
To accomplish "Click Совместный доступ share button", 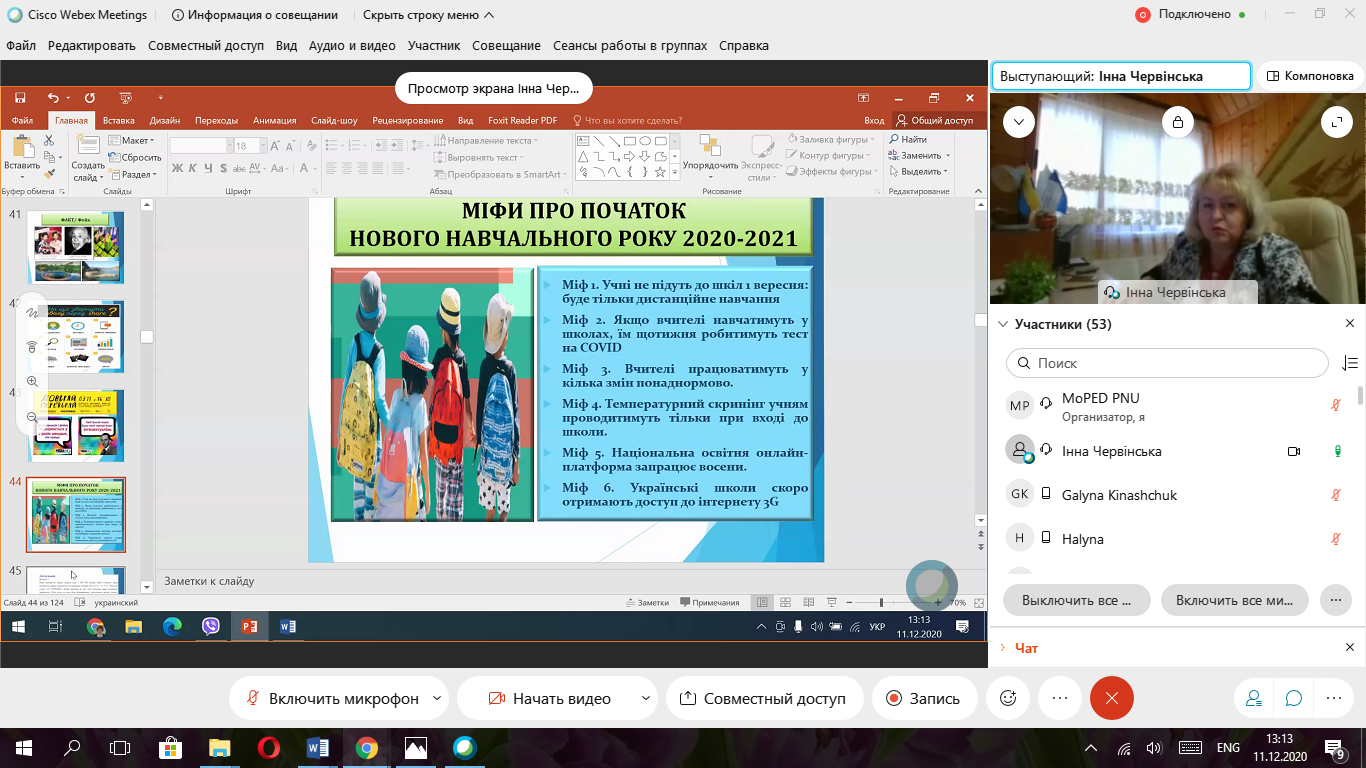I will point(761,699).
